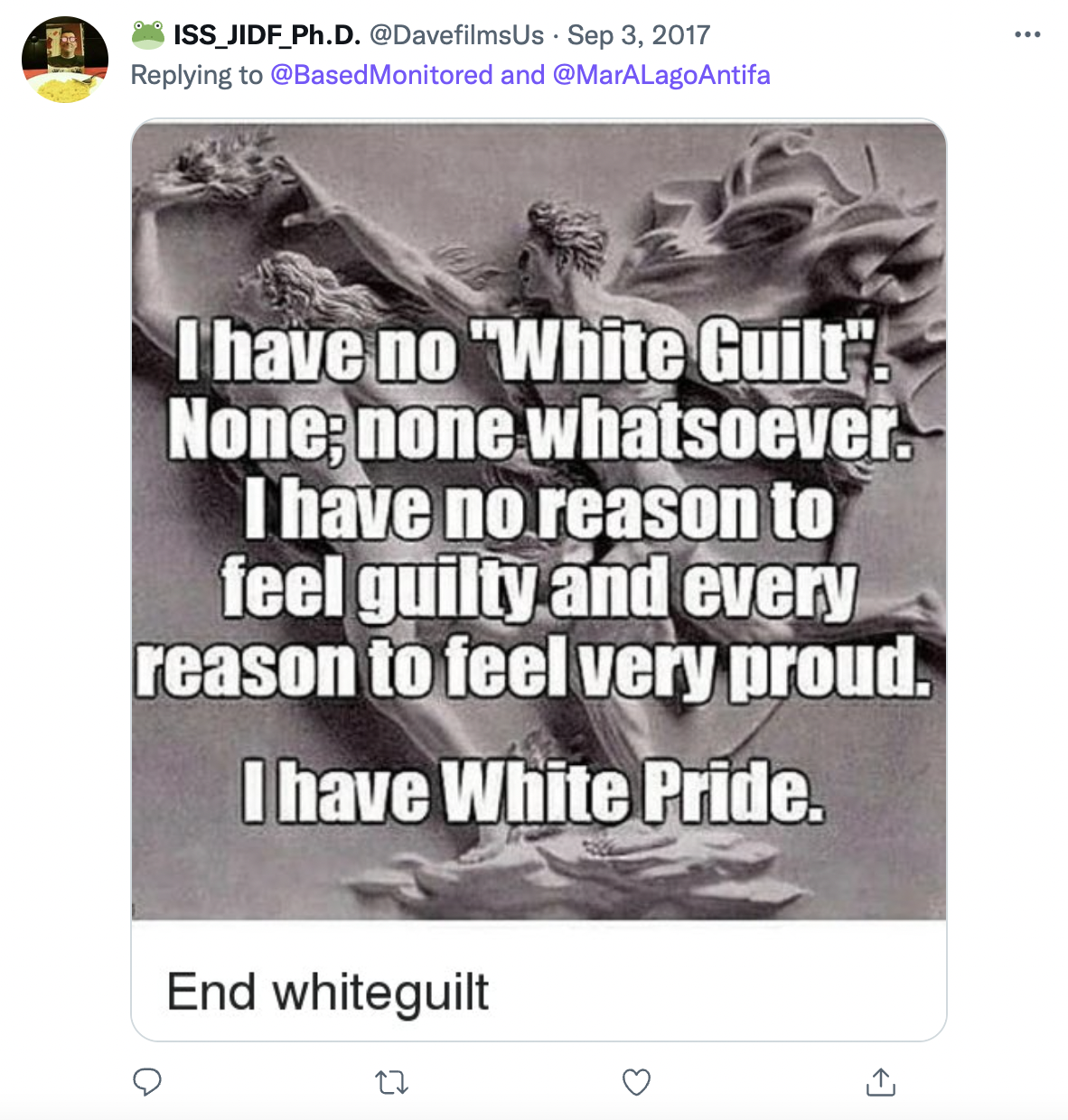The width and height of the screenshot is (1068, 1120).
Task: Open the ISS_JIDF_Ph.D. display name profile
Action: tap(267, 35)
